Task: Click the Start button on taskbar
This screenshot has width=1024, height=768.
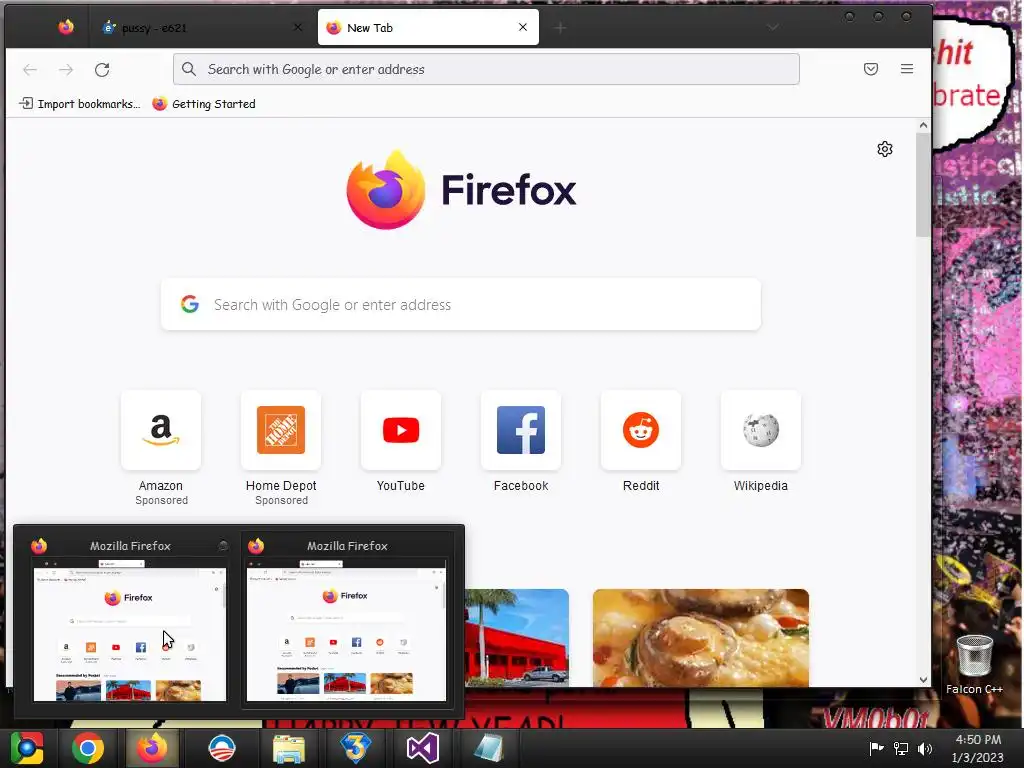Action: click(26, 748)
